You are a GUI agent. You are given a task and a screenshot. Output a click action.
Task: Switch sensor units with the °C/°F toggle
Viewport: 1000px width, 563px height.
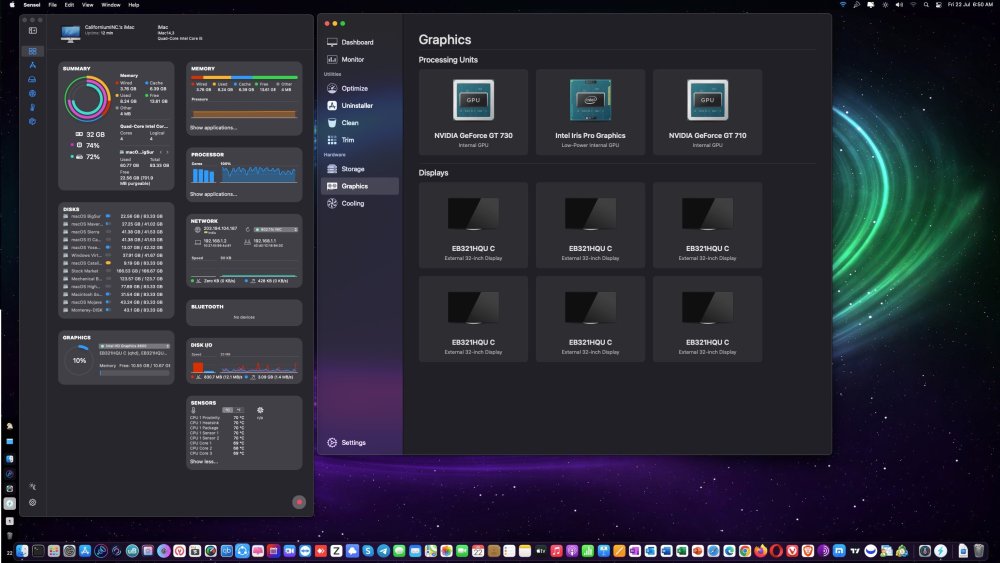[233, 410]
